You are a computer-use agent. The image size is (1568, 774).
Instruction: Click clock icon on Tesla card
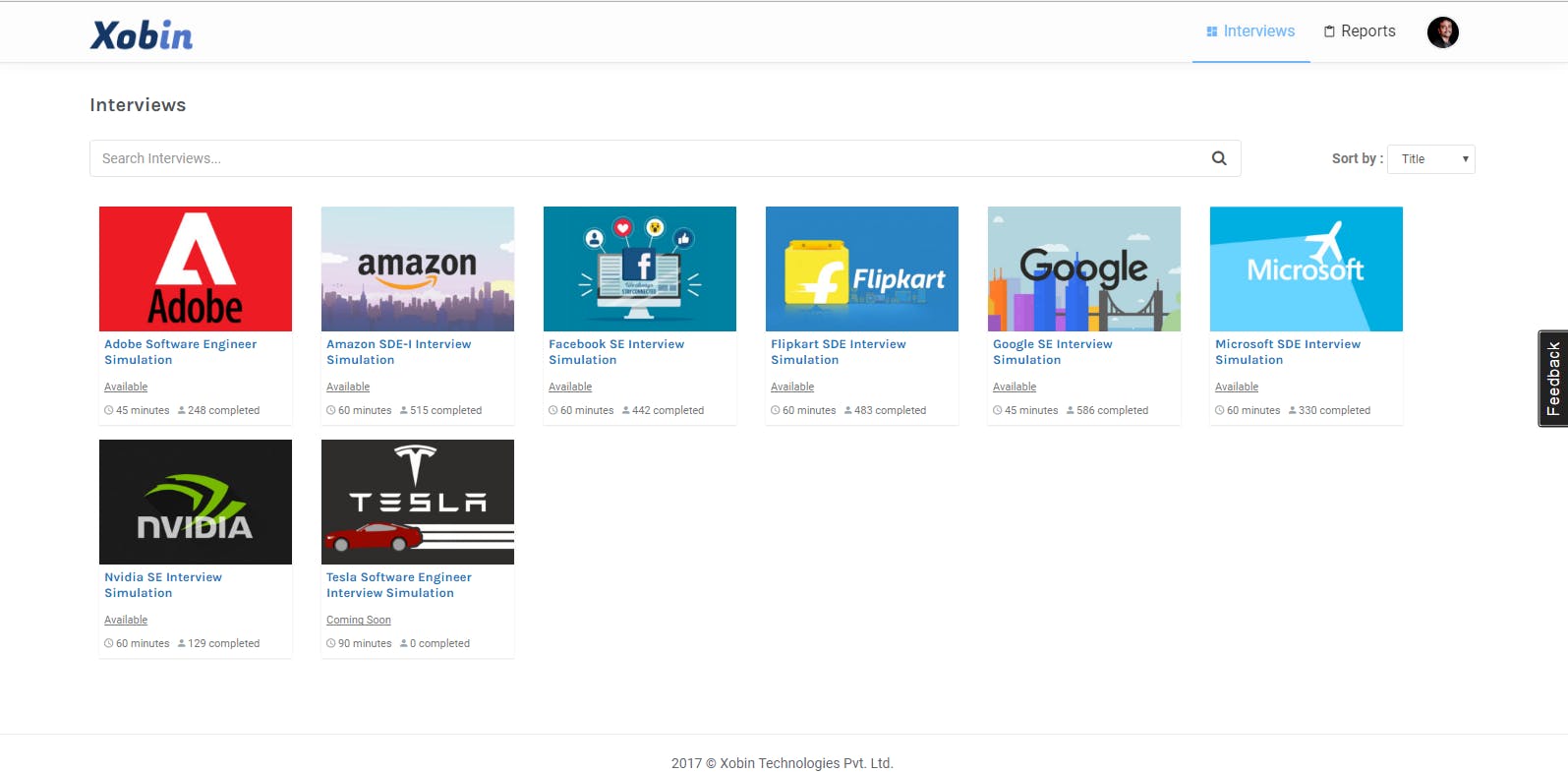[331, 643]
